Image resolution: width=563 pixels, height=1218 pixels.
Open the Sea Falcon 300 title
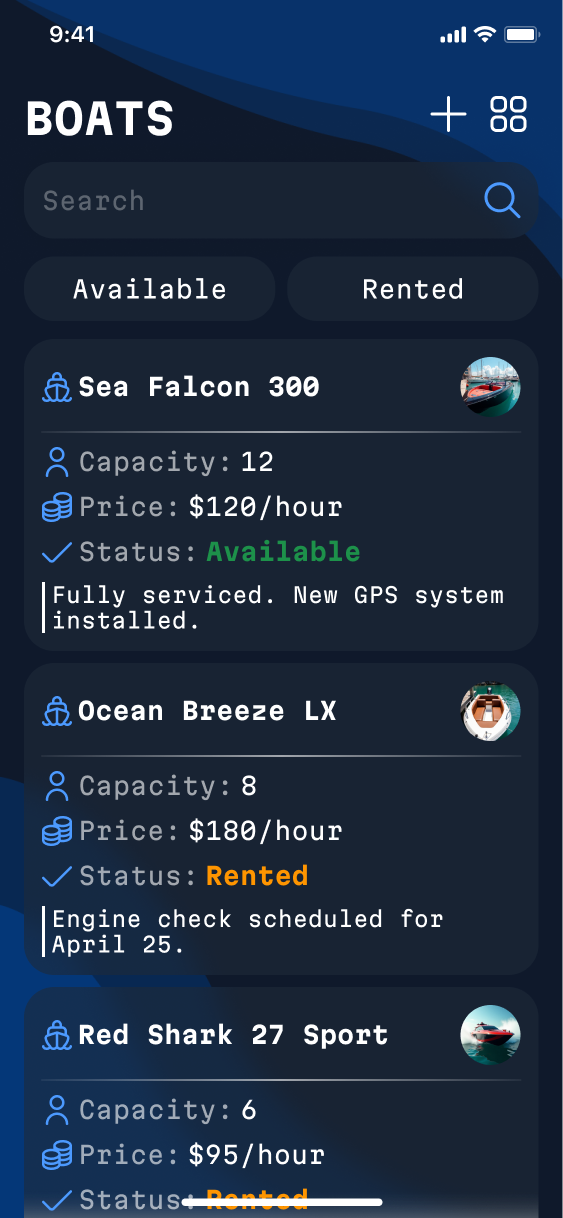[199, 387]
